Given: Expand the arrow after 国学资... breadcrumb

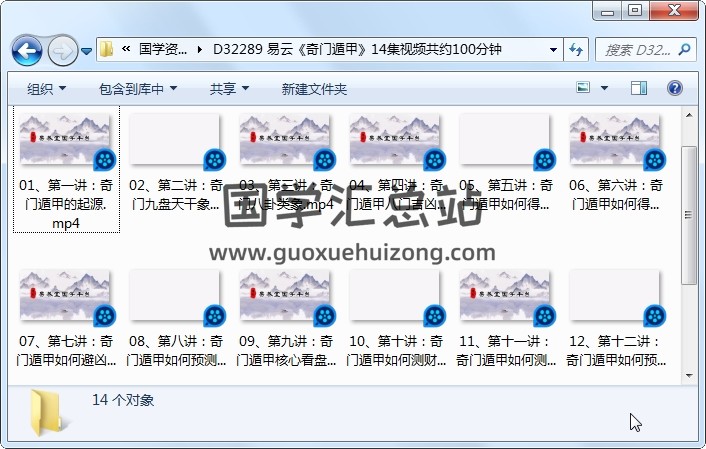Looking at the screenshot, I should tap(199, 49).
